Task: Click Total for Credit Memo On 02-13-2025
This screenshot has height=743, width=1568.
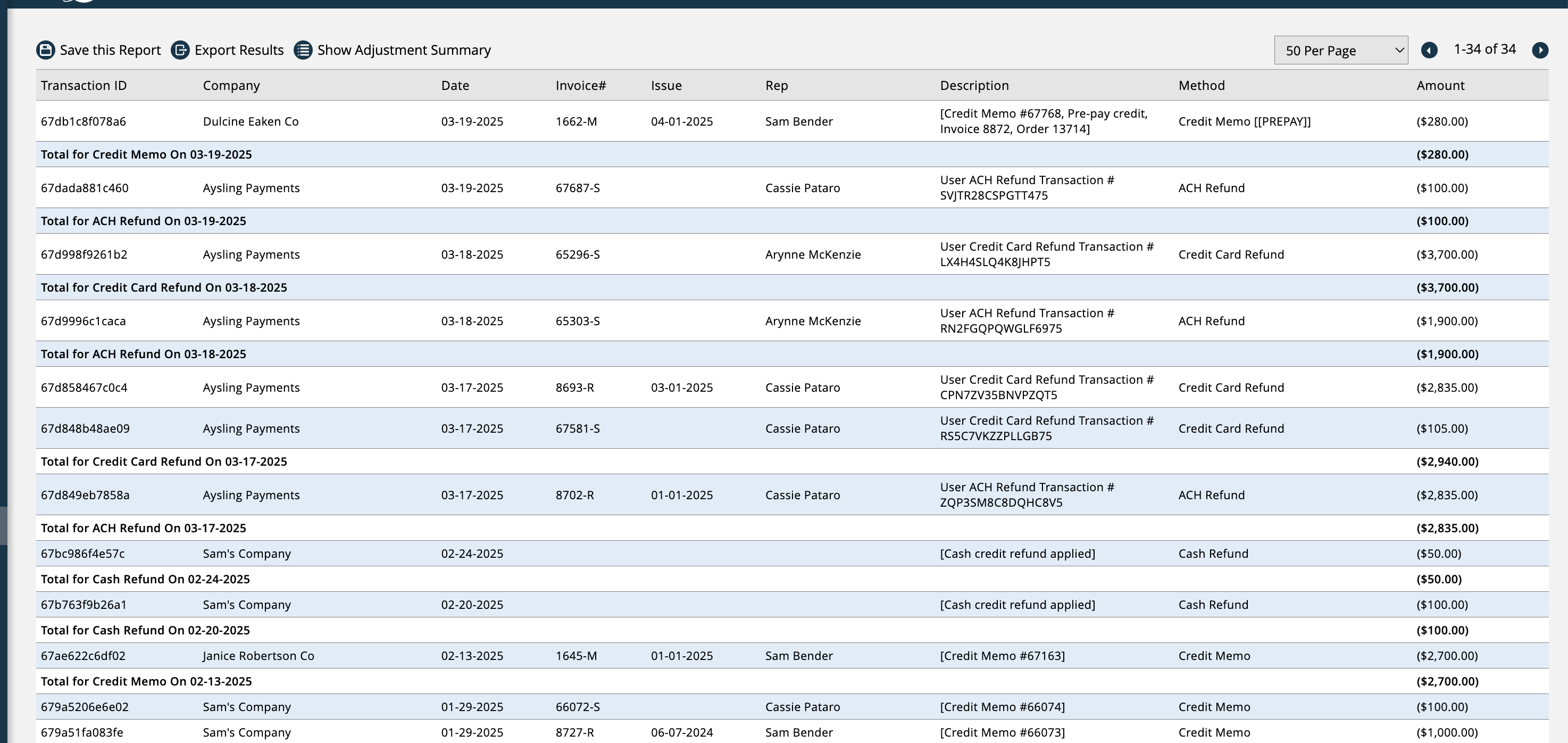Action: (x=146, y=681)
